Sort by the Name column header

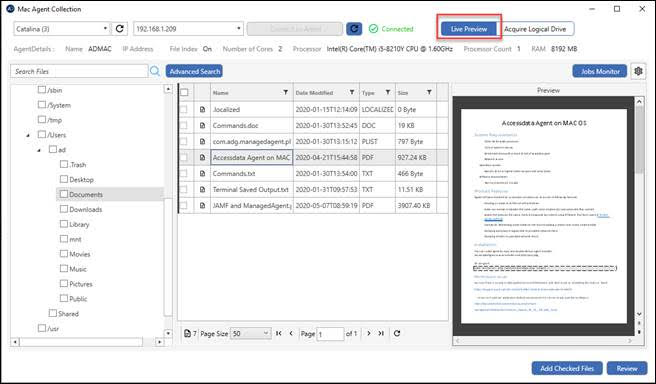[220, 92]
